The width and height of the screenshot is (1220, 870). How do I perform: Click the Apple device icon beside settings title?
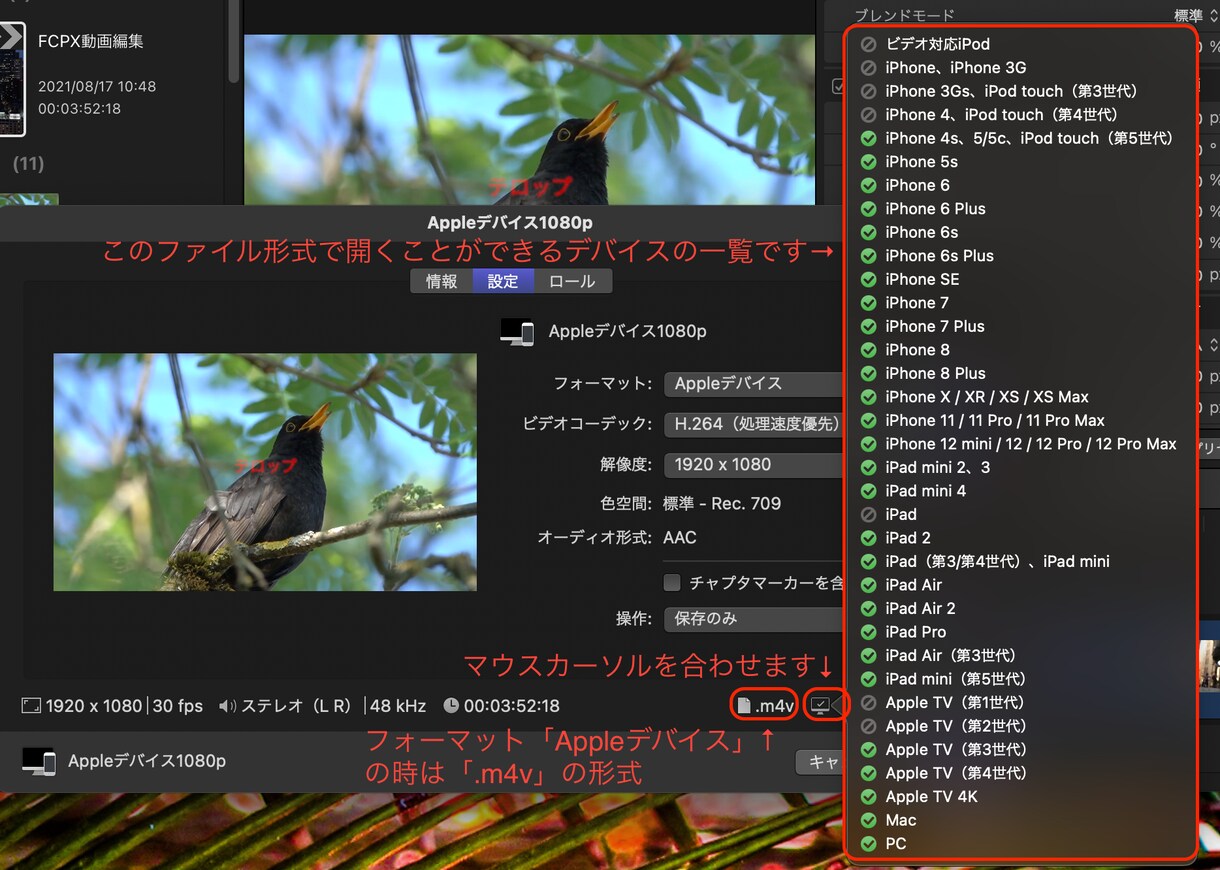coord(517,332)
